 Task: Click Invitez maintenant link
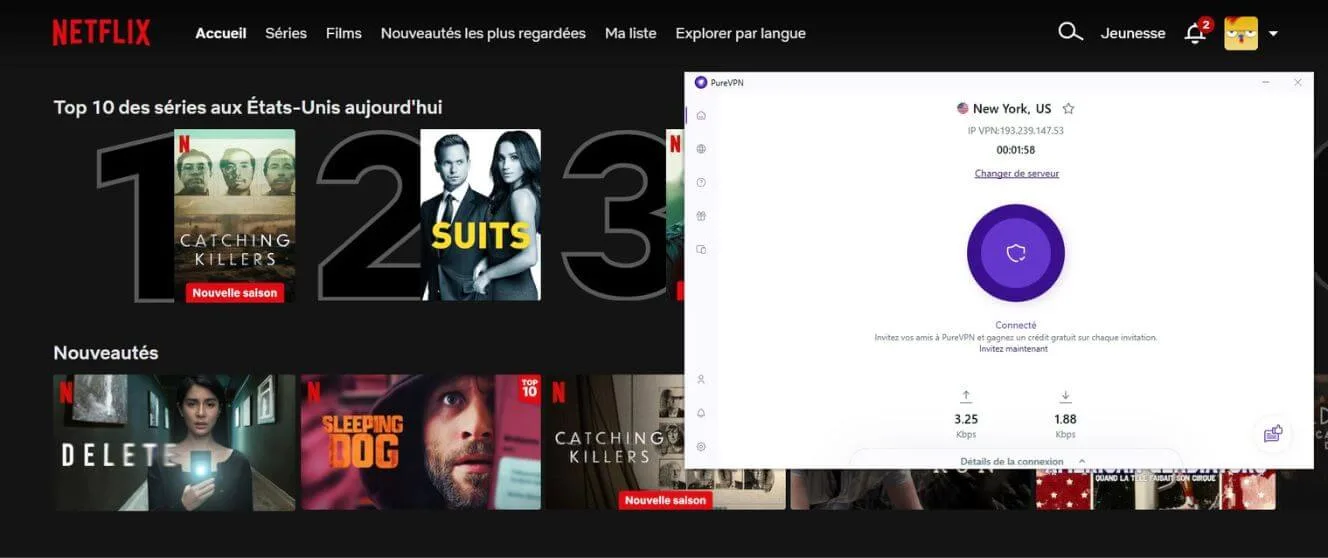pos(1014,349)
